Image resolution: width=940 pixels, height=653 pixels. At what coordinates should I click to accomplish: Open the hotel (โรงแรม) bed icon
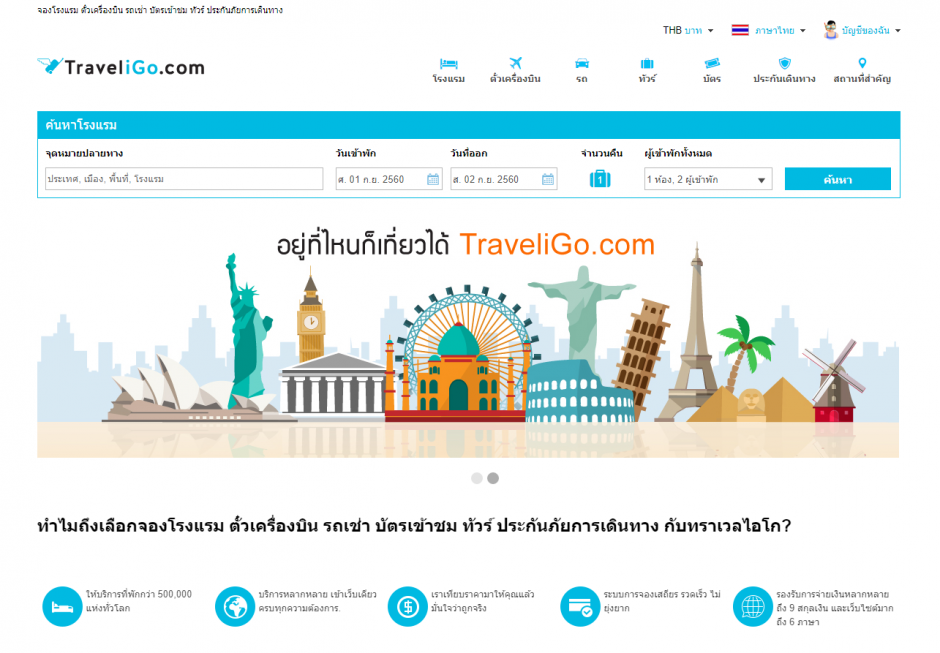pyautogui.click(x=448, y=64)
